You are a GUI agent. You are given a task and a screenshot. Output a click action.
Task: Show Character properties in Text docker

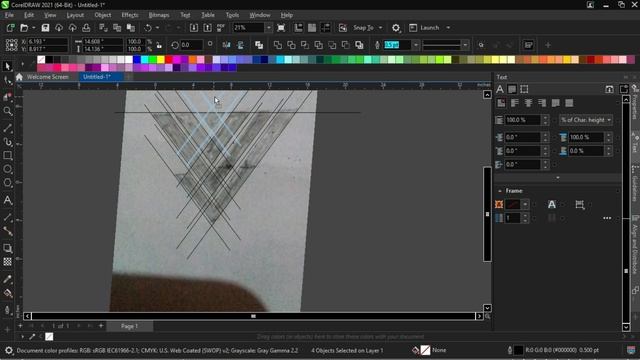(x=500, y=89)
